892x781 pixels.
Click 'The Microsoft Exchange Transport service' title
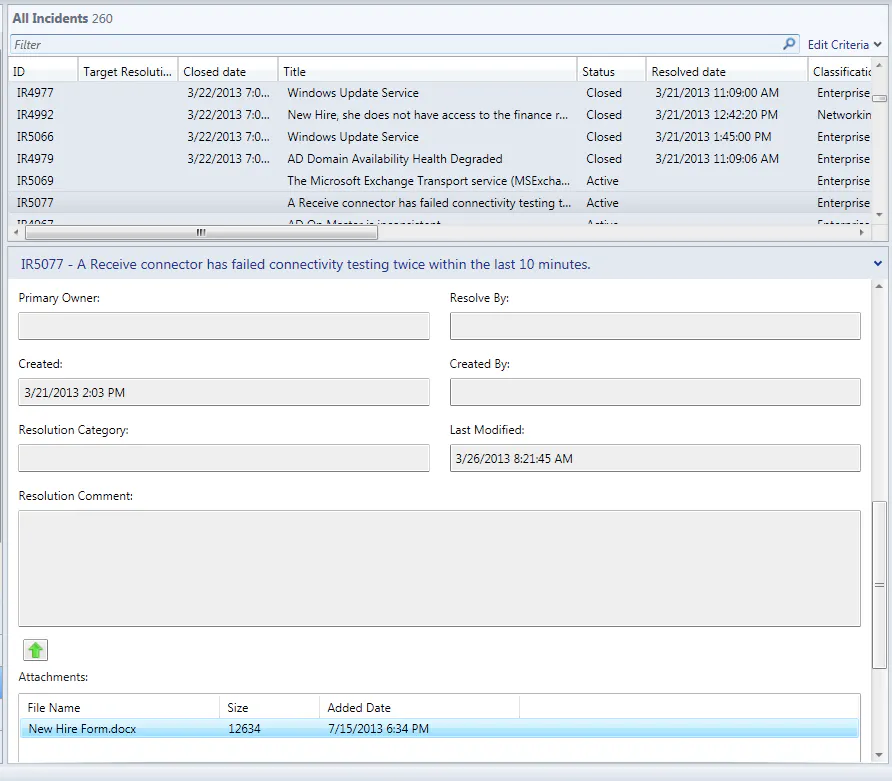(428, 181)
